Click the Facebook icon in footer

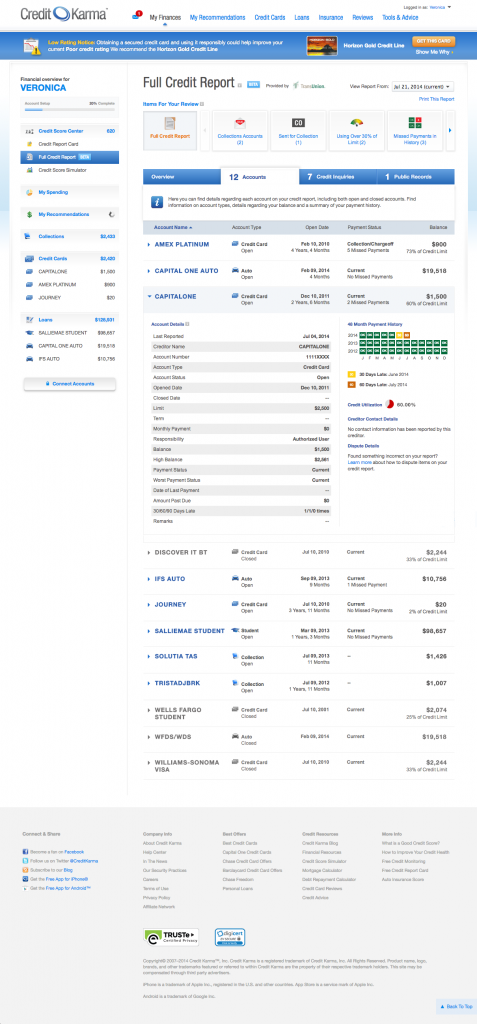click(25, 852)
